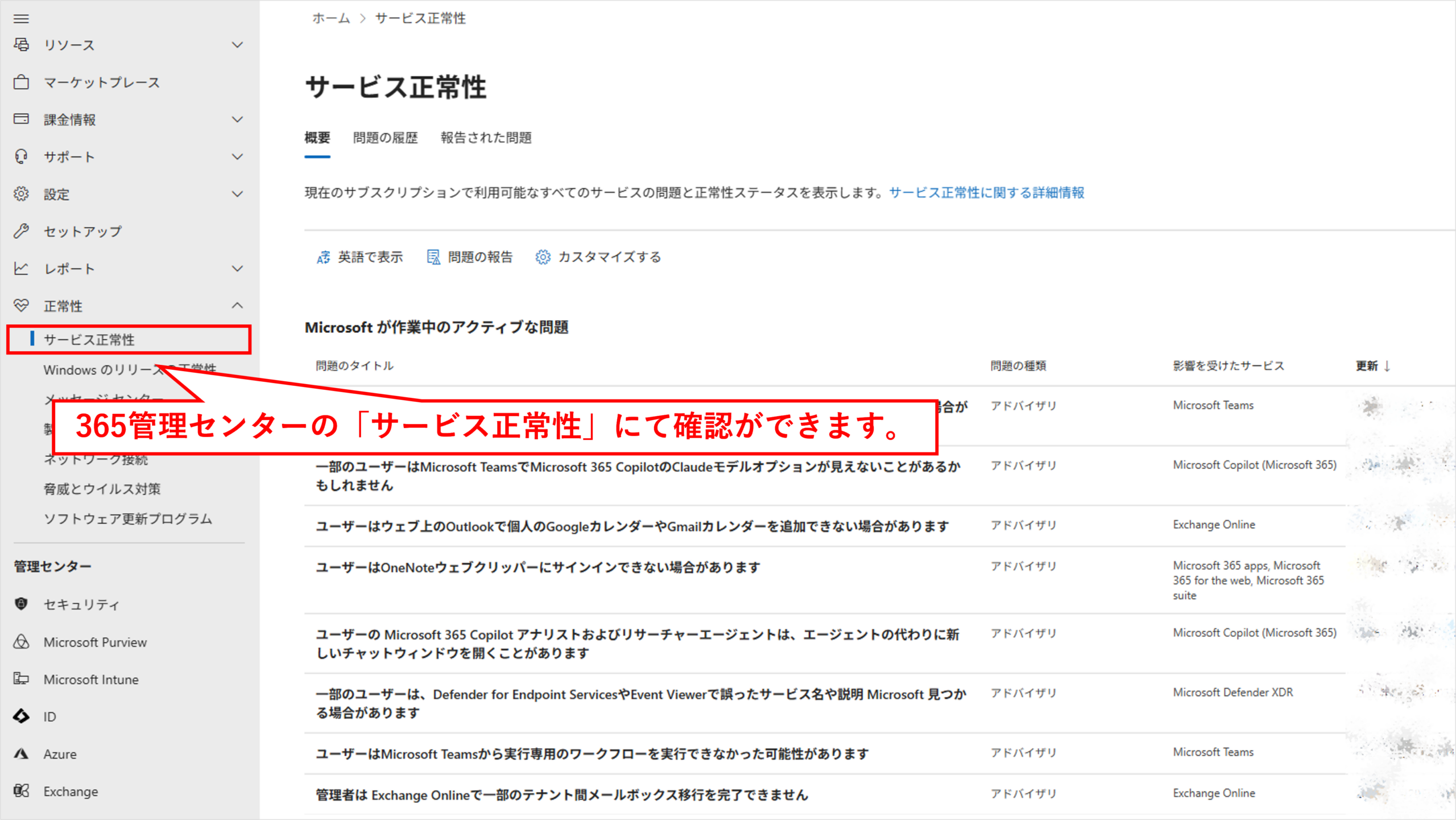
Task: Open the セキュリティ admin center link
Action: pyautogui.click(x=81, y=604)
